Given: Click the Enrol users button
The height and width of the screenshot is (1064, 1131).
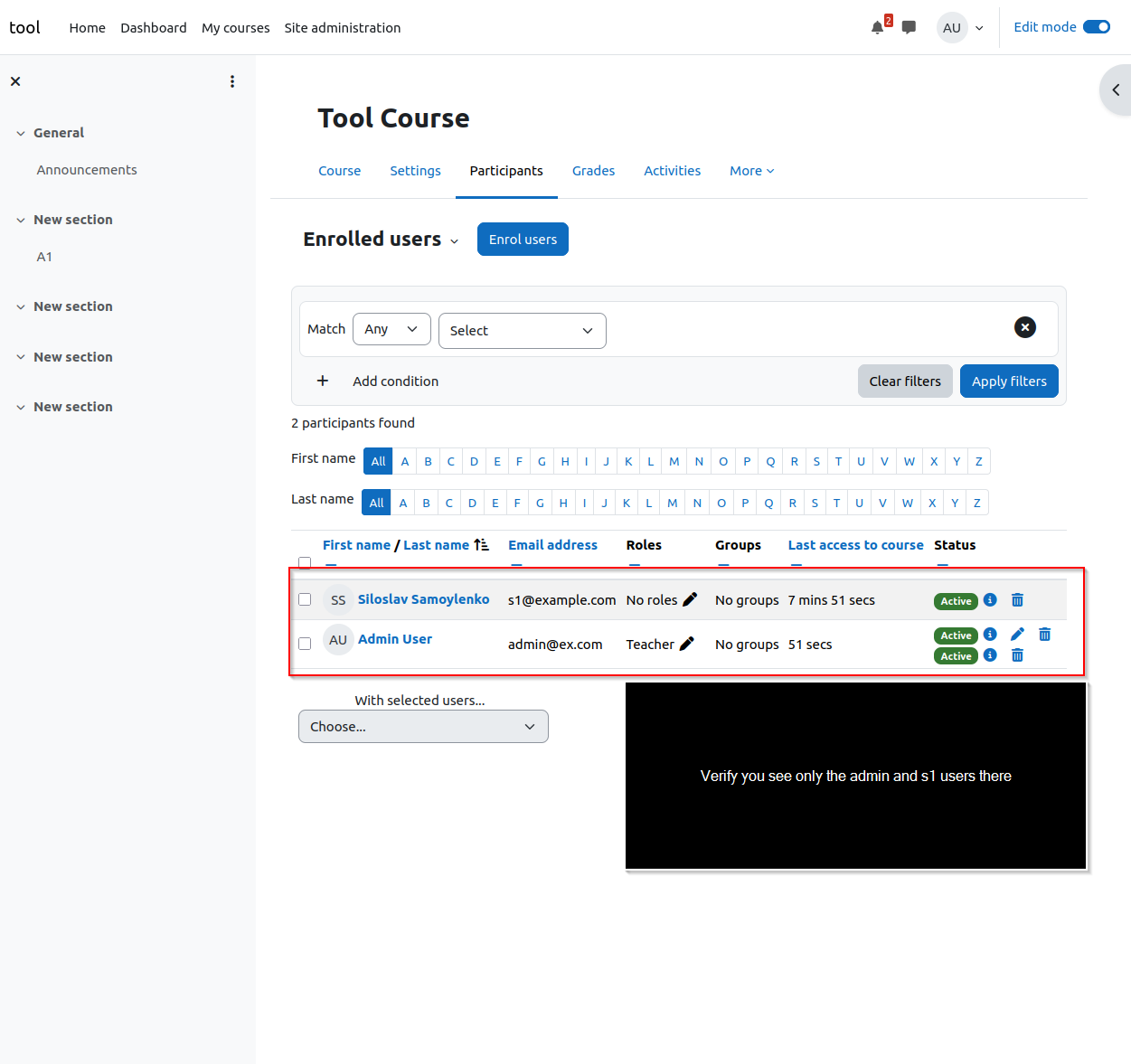Looking at the screenshot, I should coord(523,240).
